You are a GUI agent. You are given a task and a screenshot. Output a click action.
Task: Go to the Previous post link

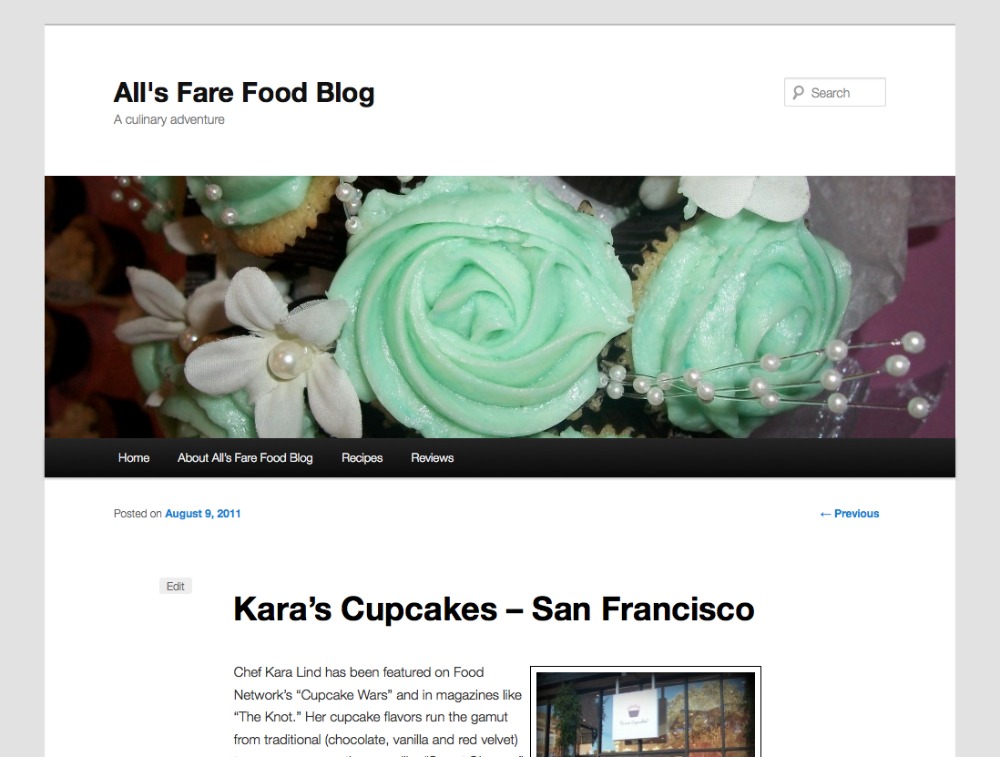(x=849, y=514)
